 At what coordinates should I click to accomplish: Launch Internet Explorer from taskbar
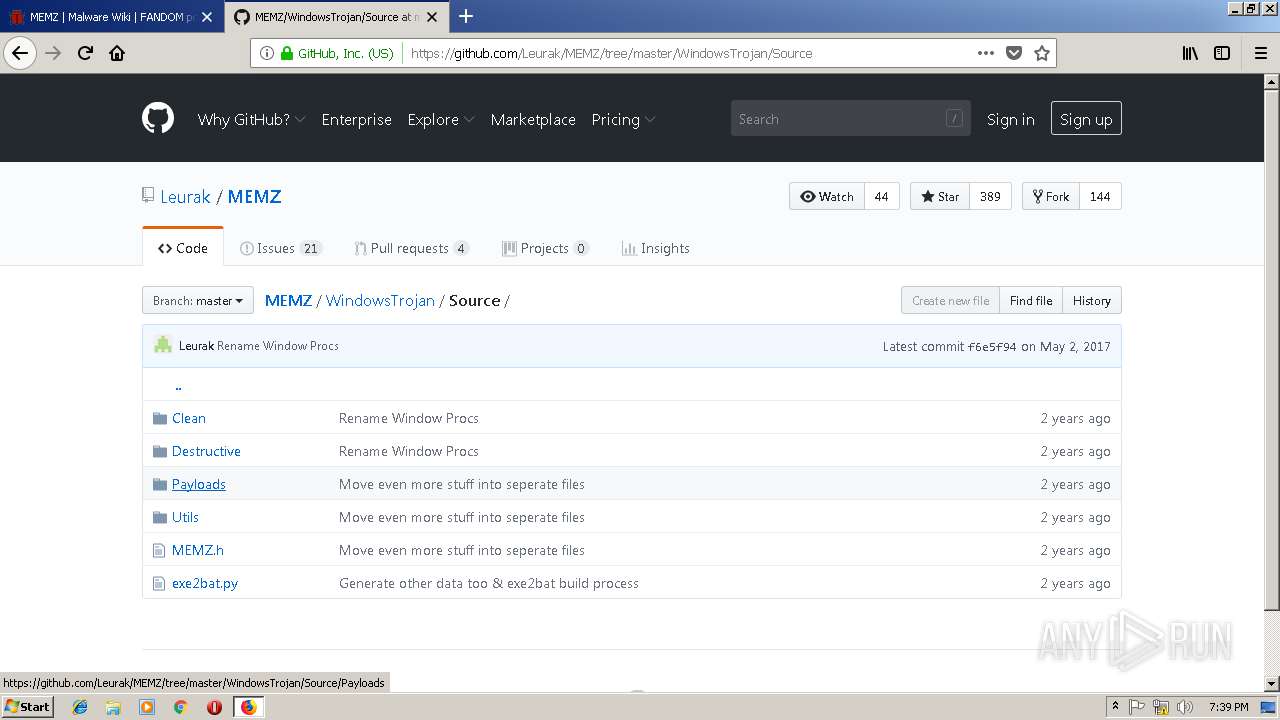[x=80, y=707]
